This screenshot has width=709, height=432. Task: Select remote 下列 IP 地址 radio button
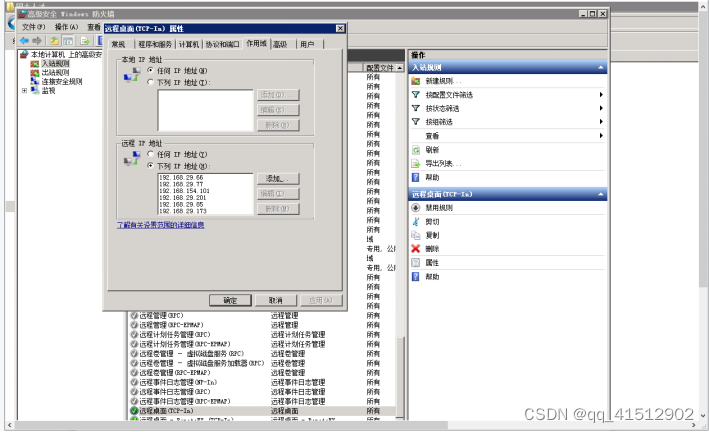pyautogui.click(x=150, y=166)
